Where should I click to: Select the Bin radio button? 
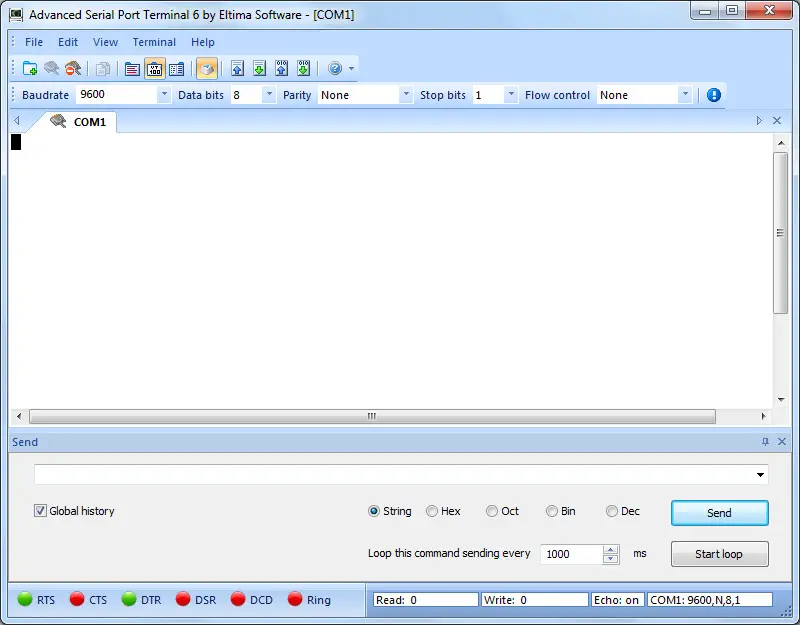[x=552, y=511]
